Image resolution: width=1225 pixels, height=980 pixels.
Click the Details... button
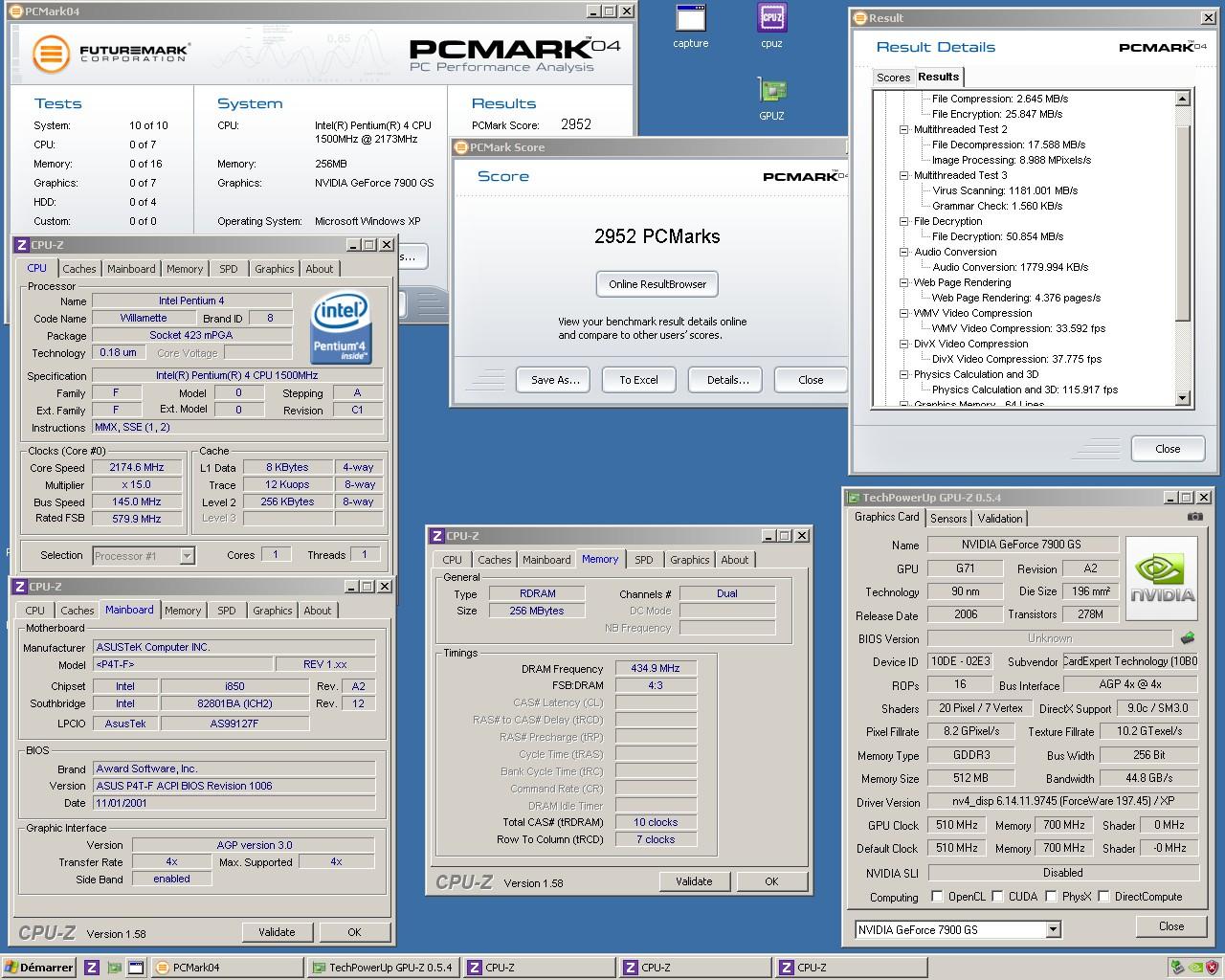tap(727, 380)
